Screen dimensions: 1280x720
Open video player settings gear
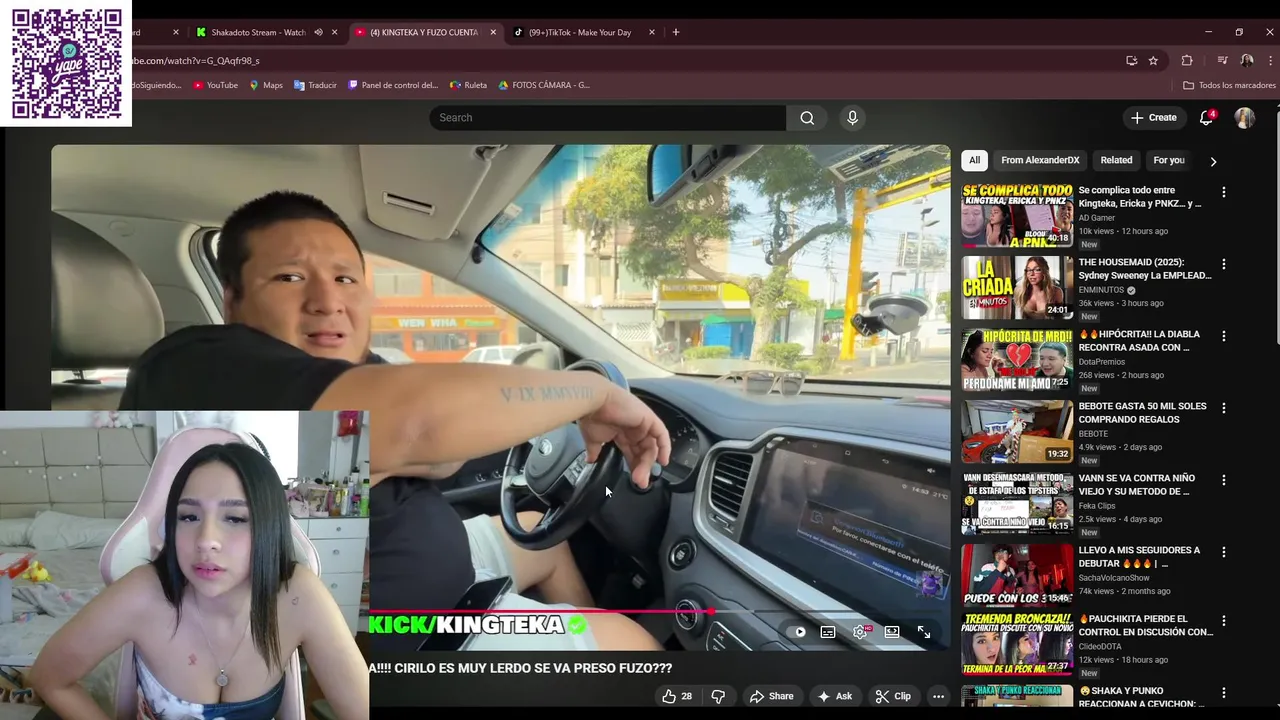(x=860, y=632)
